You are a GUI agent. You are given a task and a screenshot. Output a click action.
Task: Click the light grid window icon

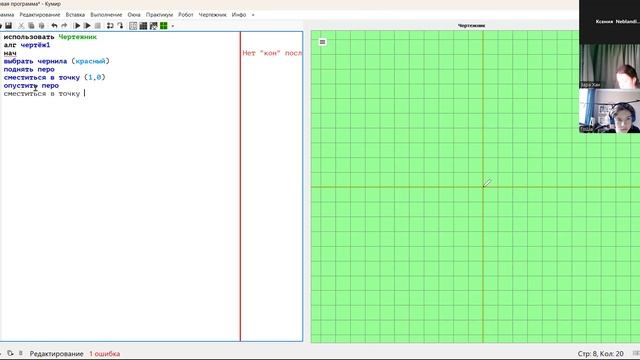(x=133, y=26)
